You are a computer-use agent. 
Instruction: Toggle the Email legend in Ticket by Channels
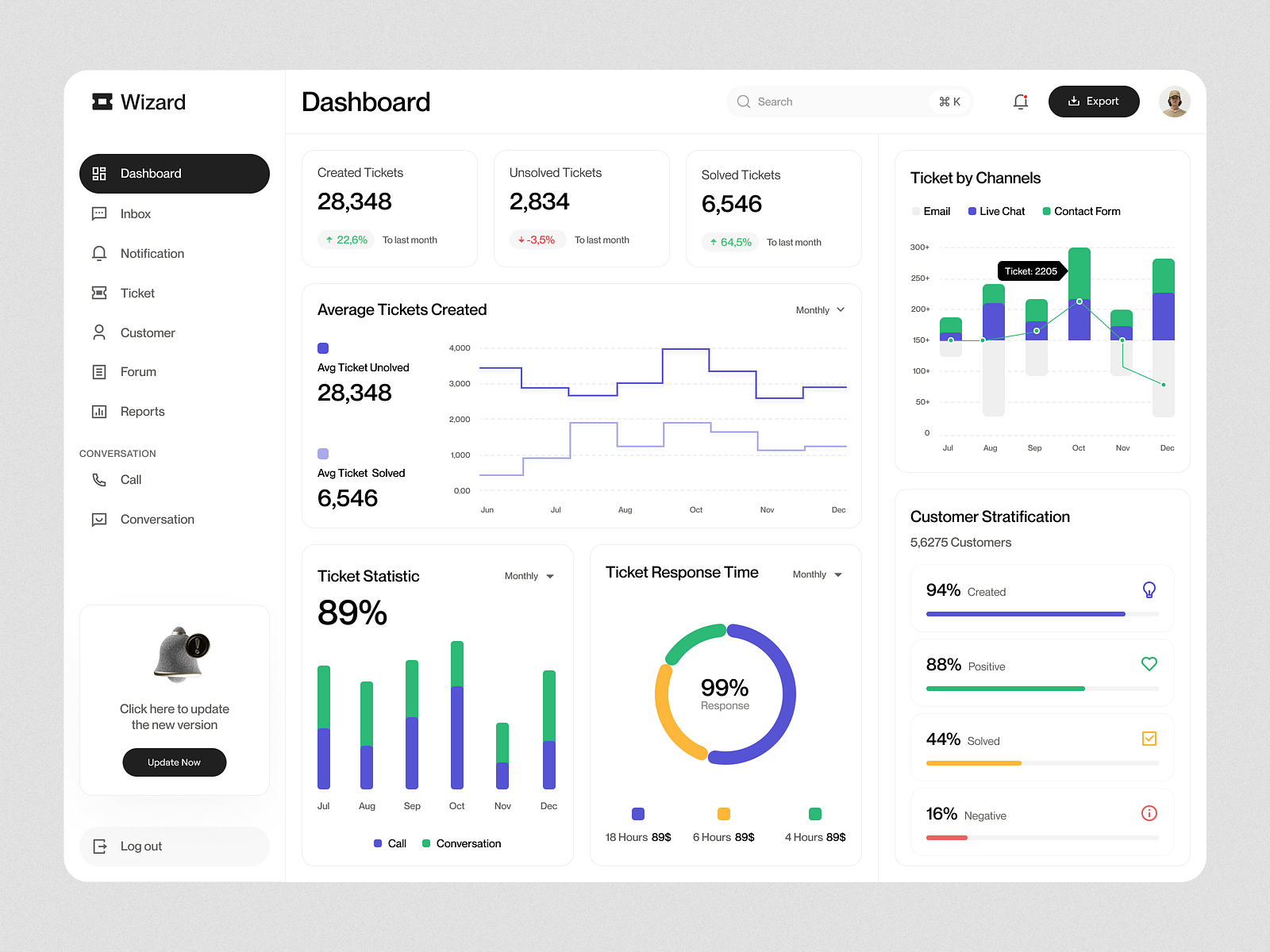coord(930,211)
